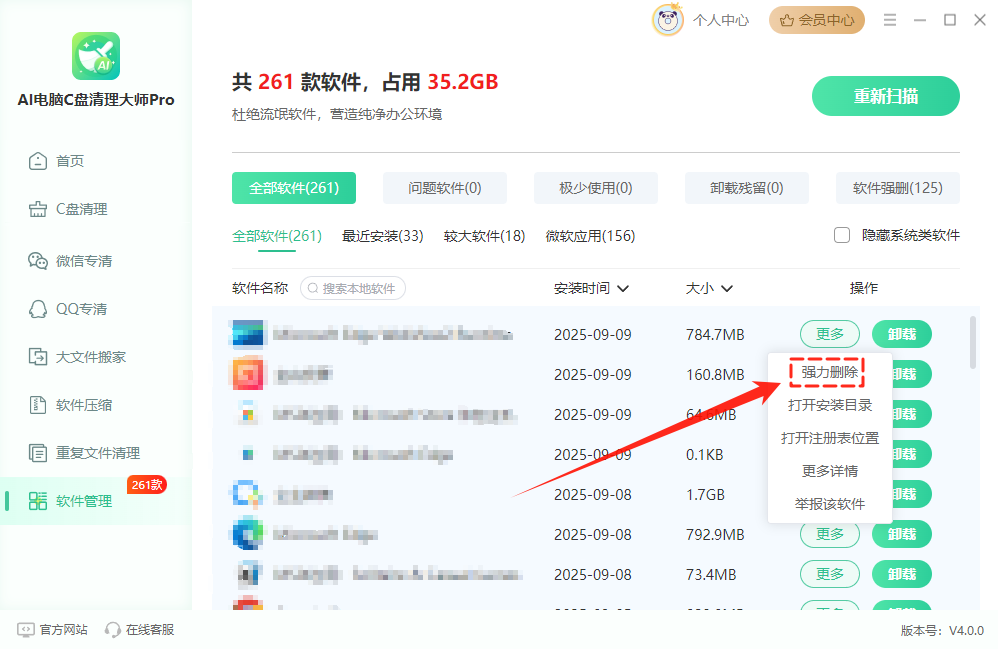The height and width of the screenshot is (649, 998).
Task: Switch to 全部软件(261) green tab
Action: [293, 188]
